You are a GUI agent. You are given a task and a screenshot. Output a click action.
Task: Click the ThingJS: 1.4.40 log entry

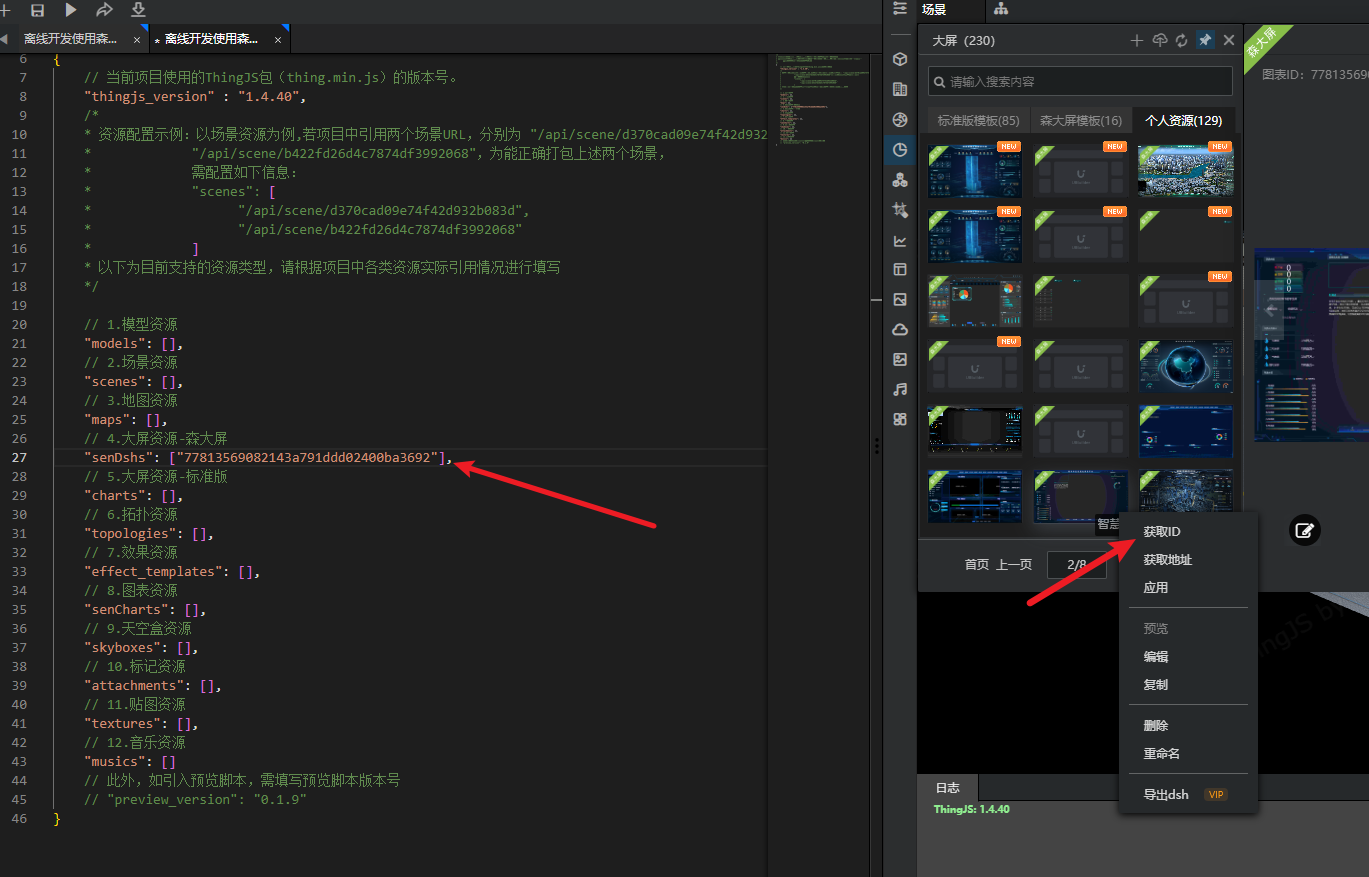(x=971, y=809)
